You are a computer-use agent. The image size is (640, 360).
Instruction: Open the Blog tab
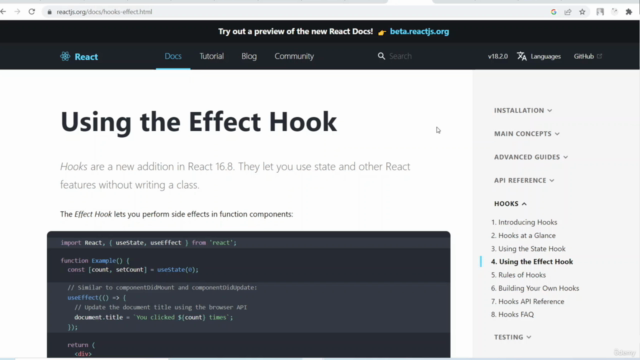(x=249, y=56)
